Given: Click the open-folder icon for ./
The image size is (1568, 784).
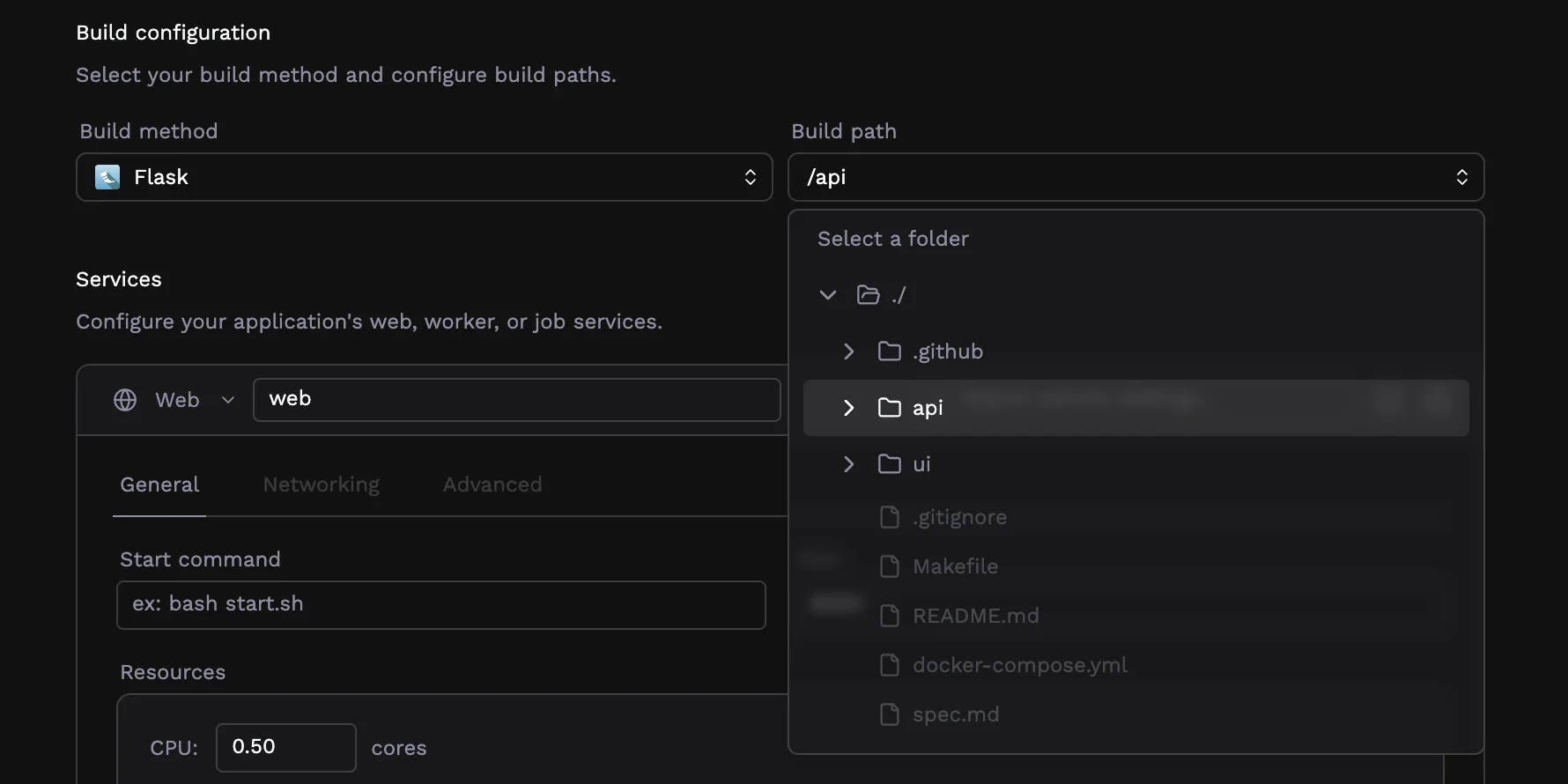Looking at the screenshot, I should tap(868, 295).
